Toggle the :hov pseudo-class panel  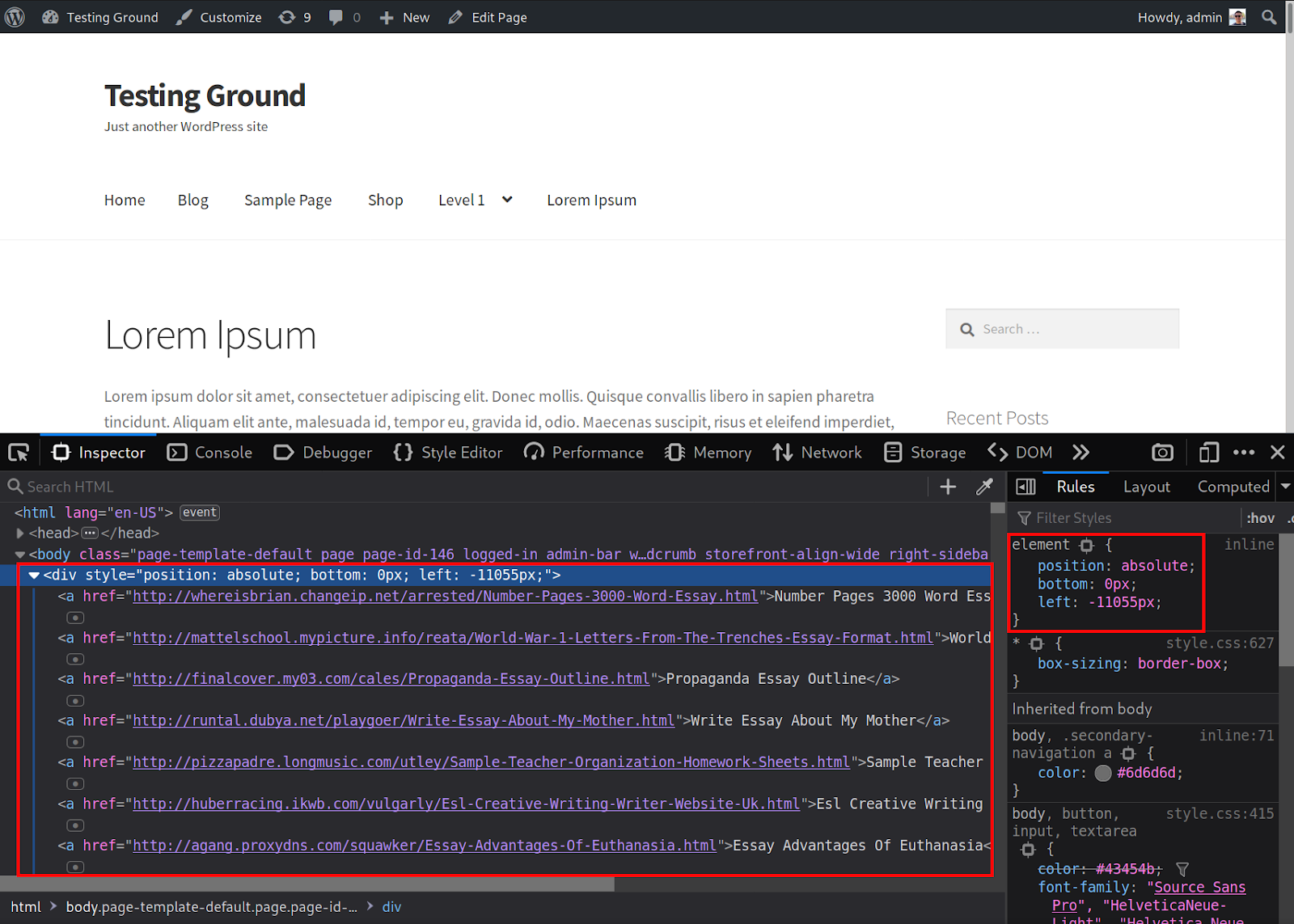pyautogui.click(x=1260, y=518)
